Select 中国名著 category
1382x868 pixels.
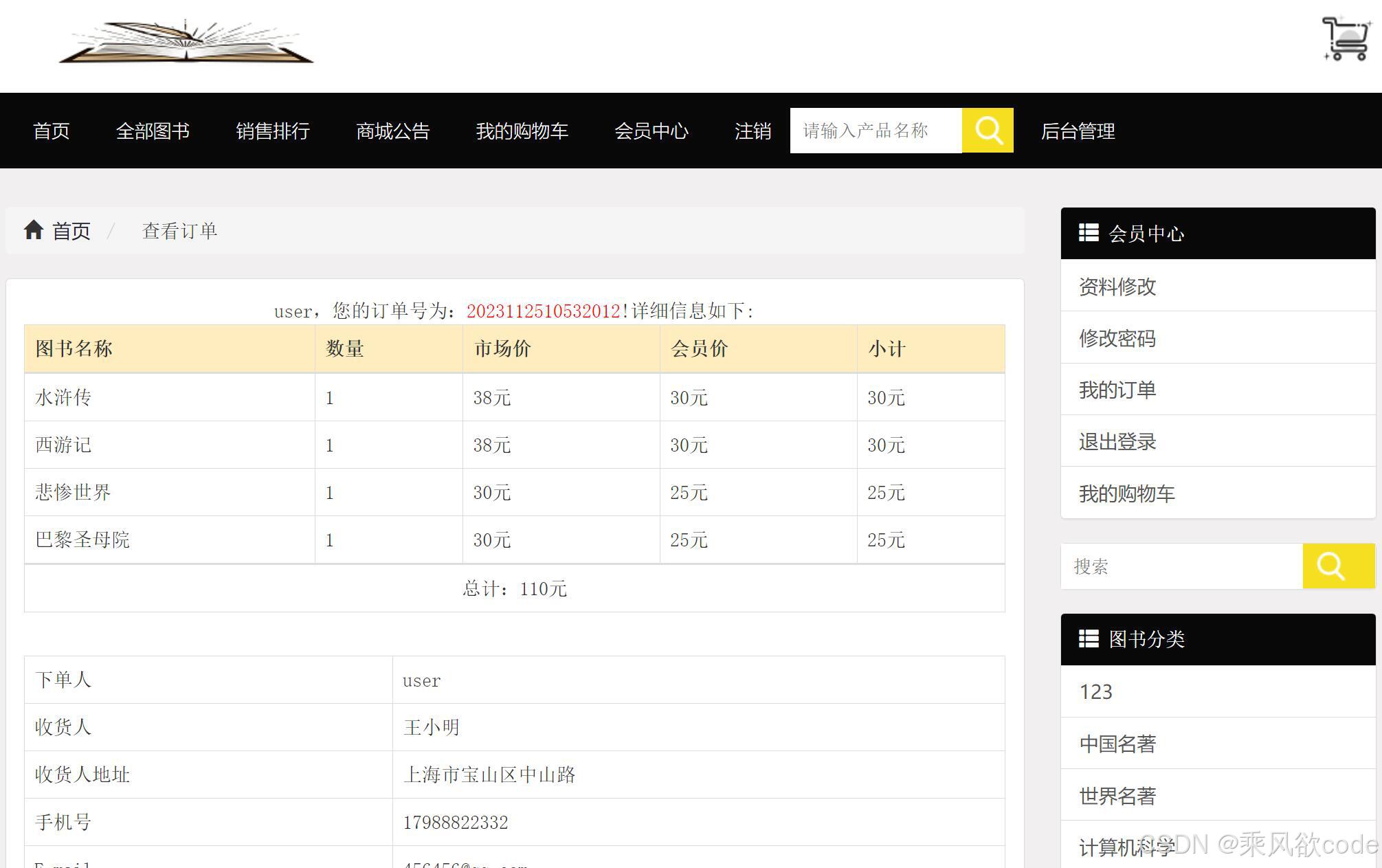pyautogui.click(x=1117, y=744)
